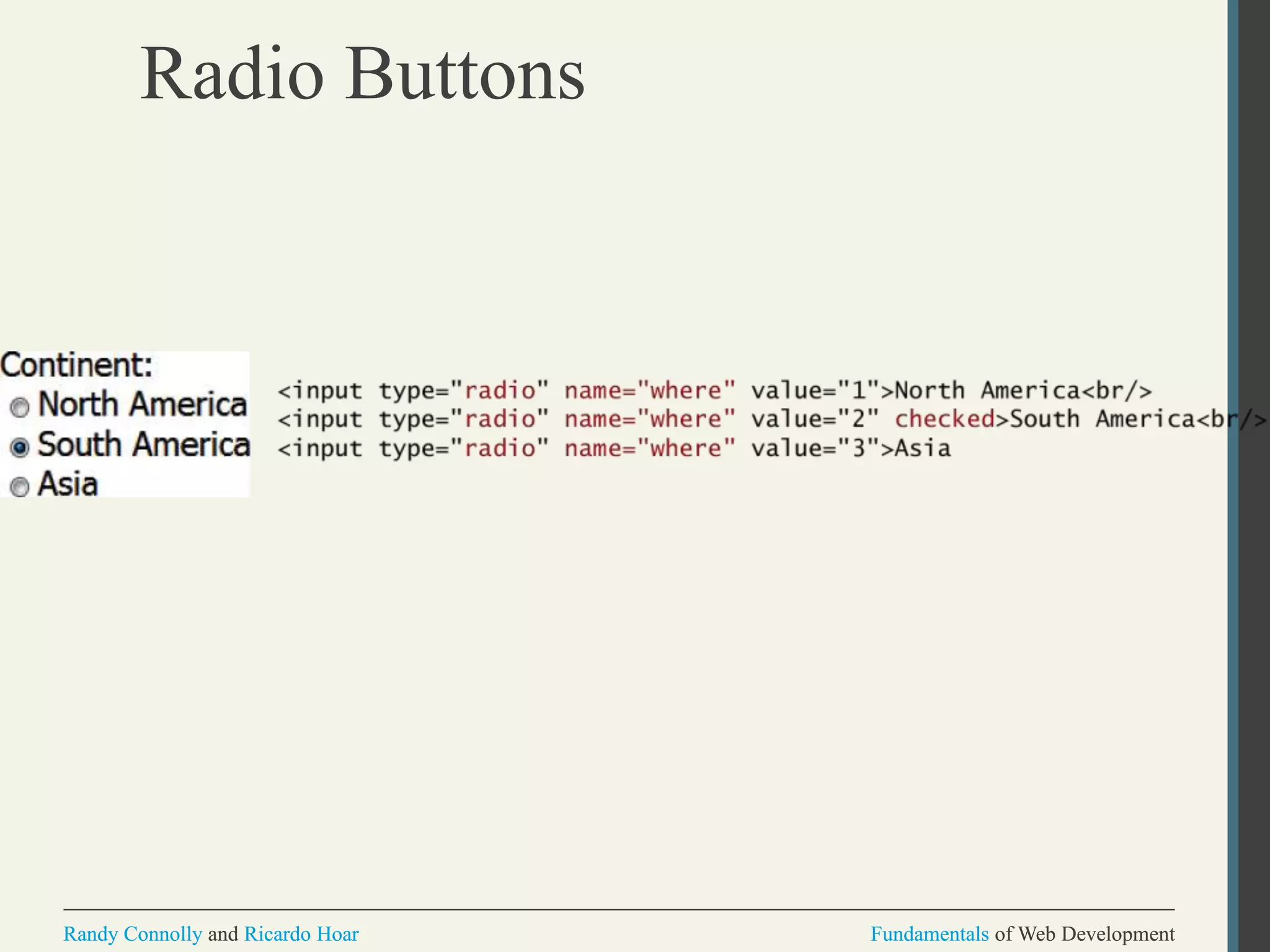Select the South America radio button
Image resolution: width=1270 pixels, height=952 pixels.
tap(20, 447)
